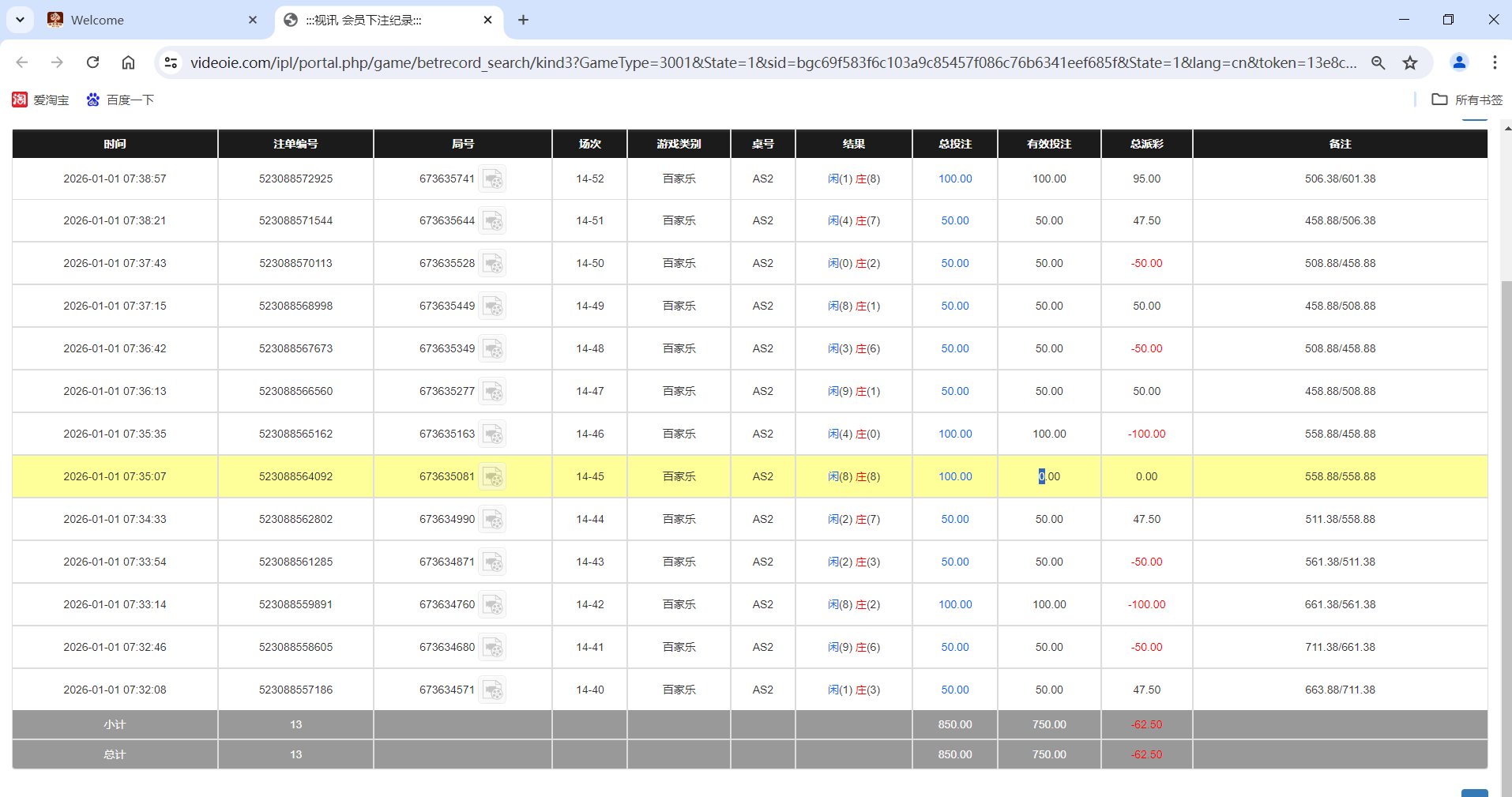Expand the tab search dropdown arrow
This screenshot has height=797, width=1512.
tap(20, 20)
